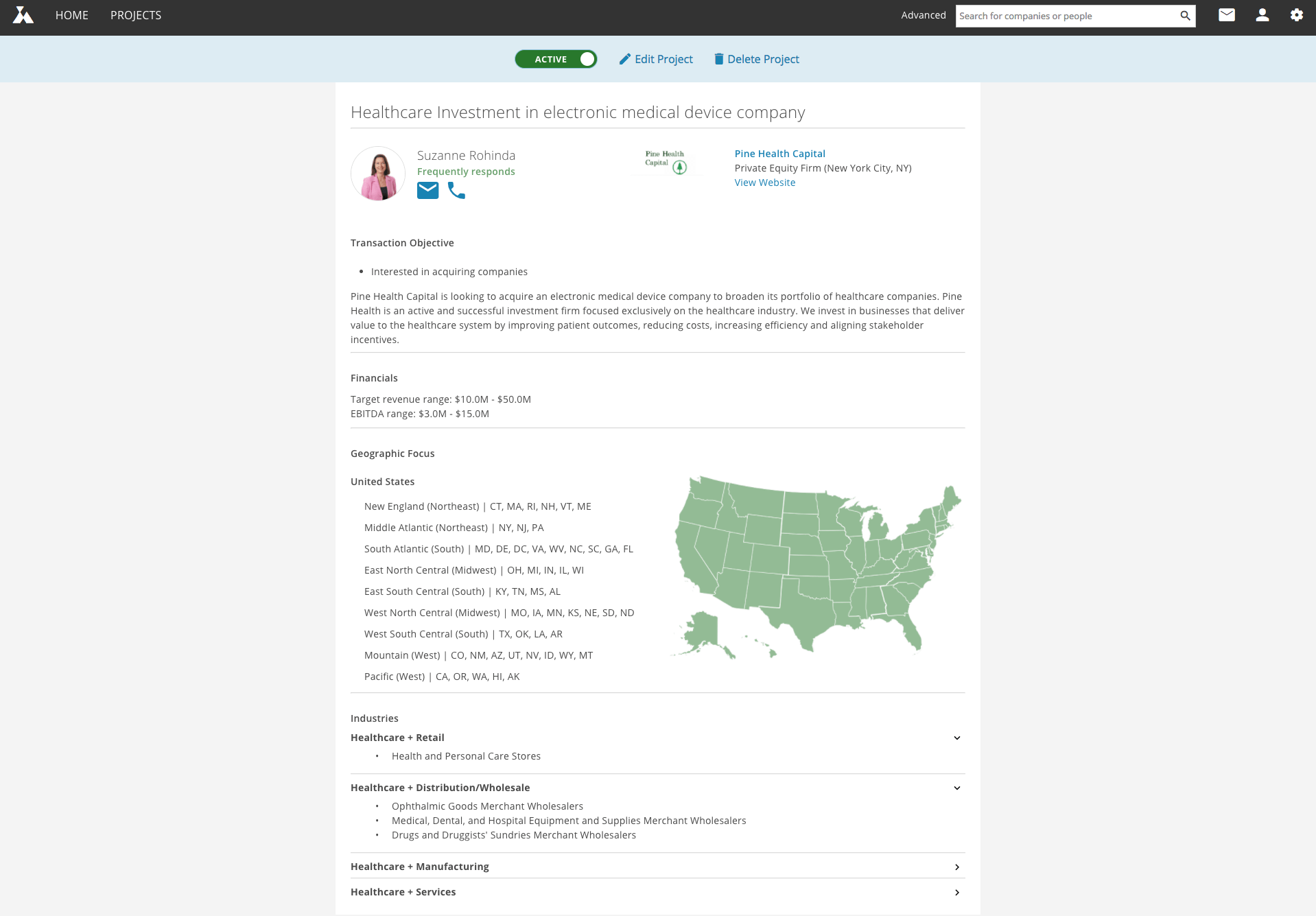Call Suzanne Rohinda via phone icon

[456, 190]
